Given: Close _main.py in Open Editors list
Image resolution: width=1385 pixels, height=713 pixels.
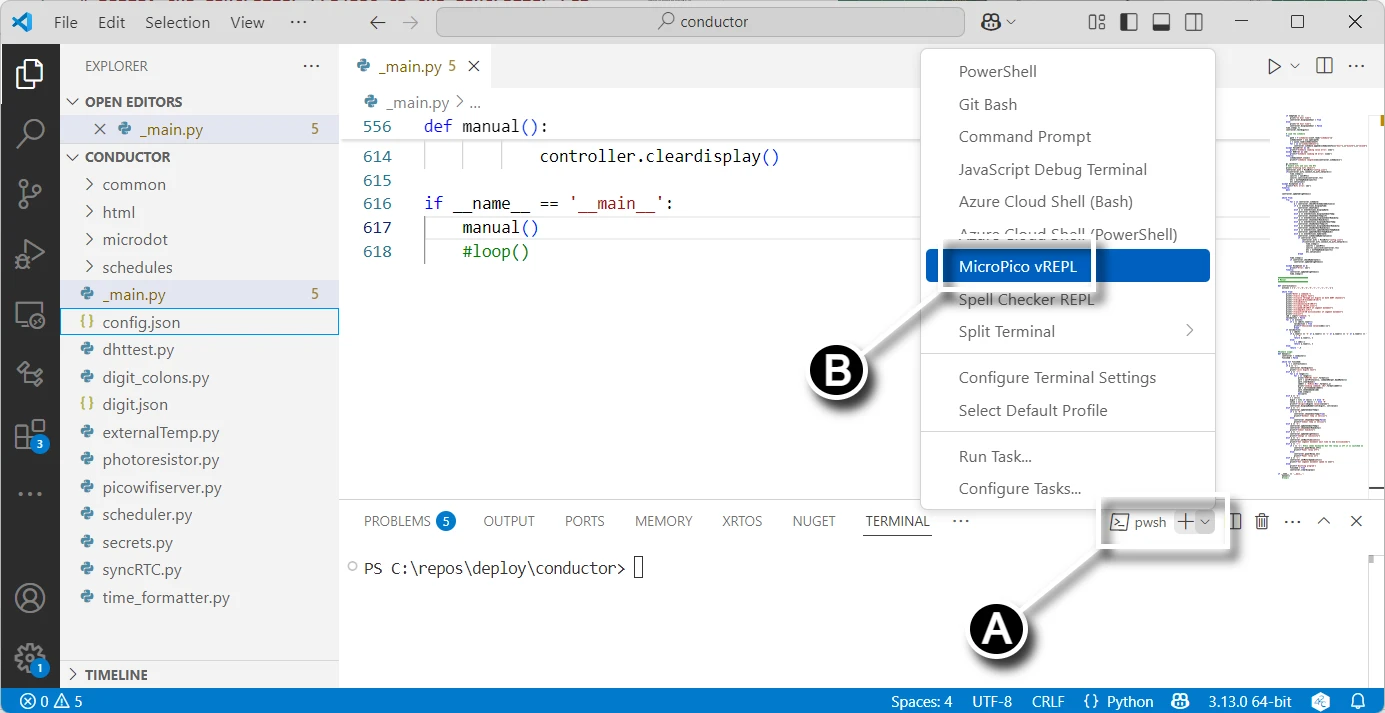Looking at the screenshot, I should pos(100,129).
